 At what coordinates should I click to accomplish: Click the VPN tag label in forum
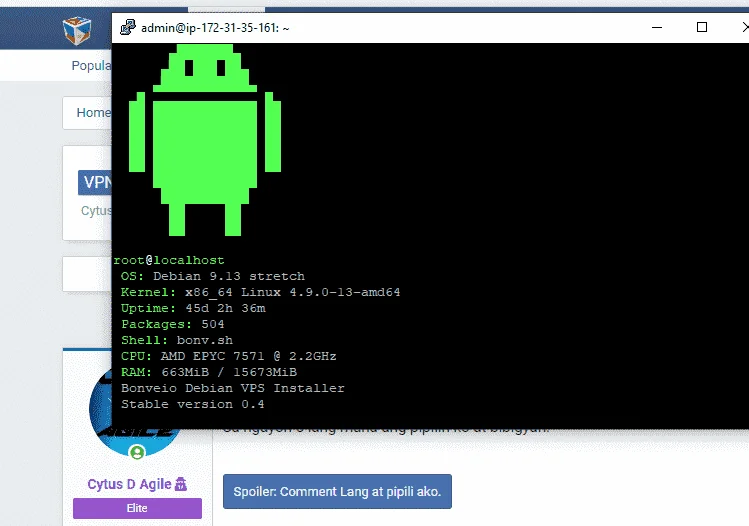click(x=95, y=182)
